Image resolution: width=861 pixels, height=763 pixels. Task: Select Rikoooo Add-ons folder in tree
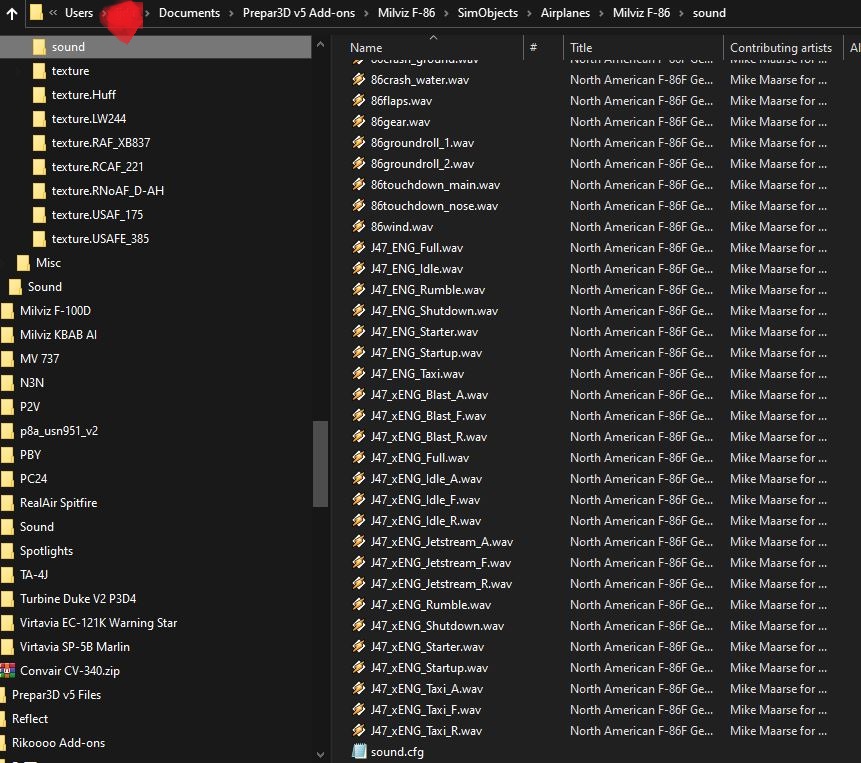[58, 743]
